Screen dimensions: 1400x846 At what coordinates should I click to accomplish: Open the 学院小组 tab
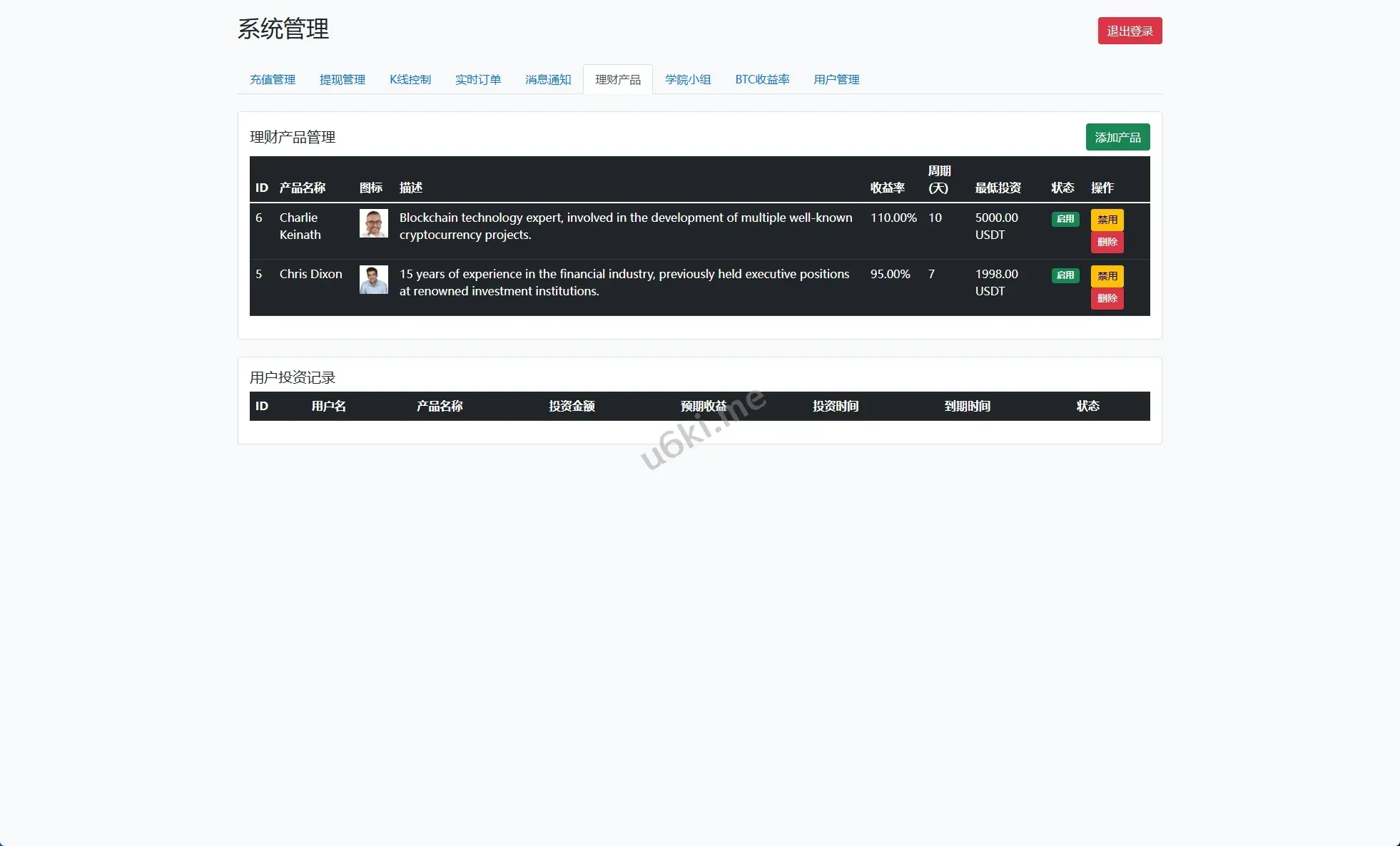click(688, 79)
